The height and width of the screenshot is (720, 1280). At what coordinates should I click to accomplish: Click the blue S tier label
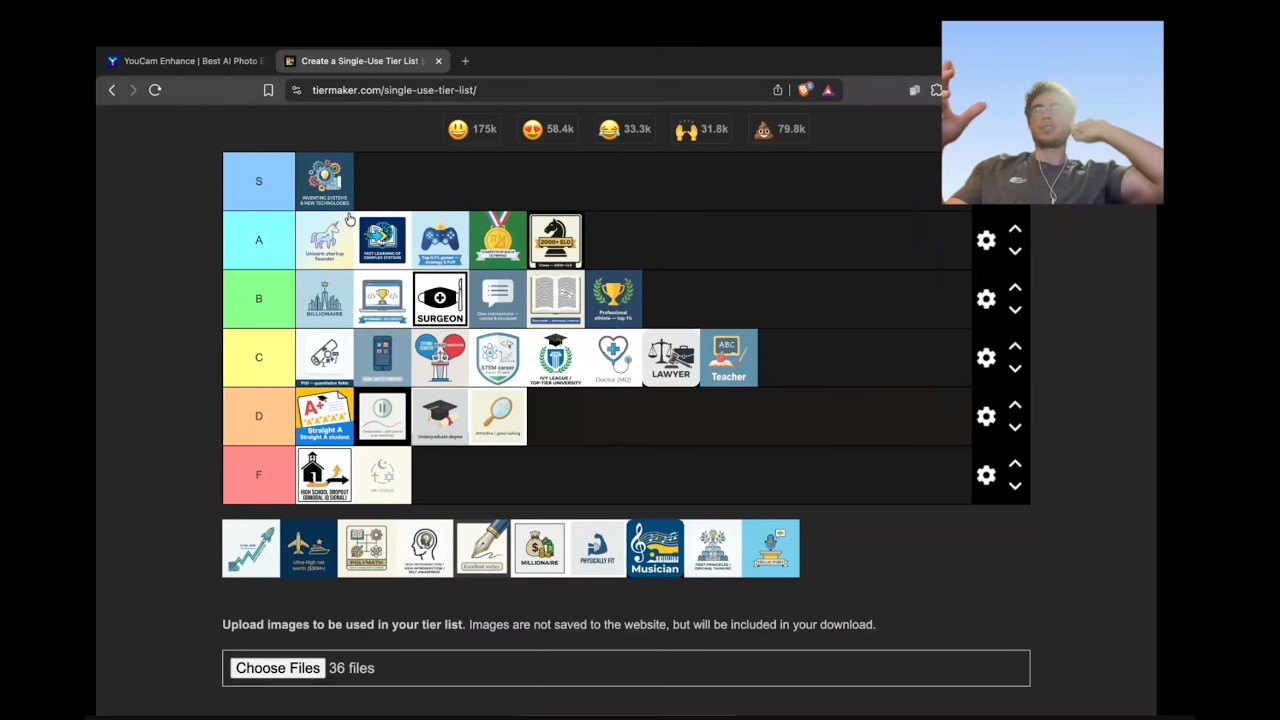pos(259,181)
